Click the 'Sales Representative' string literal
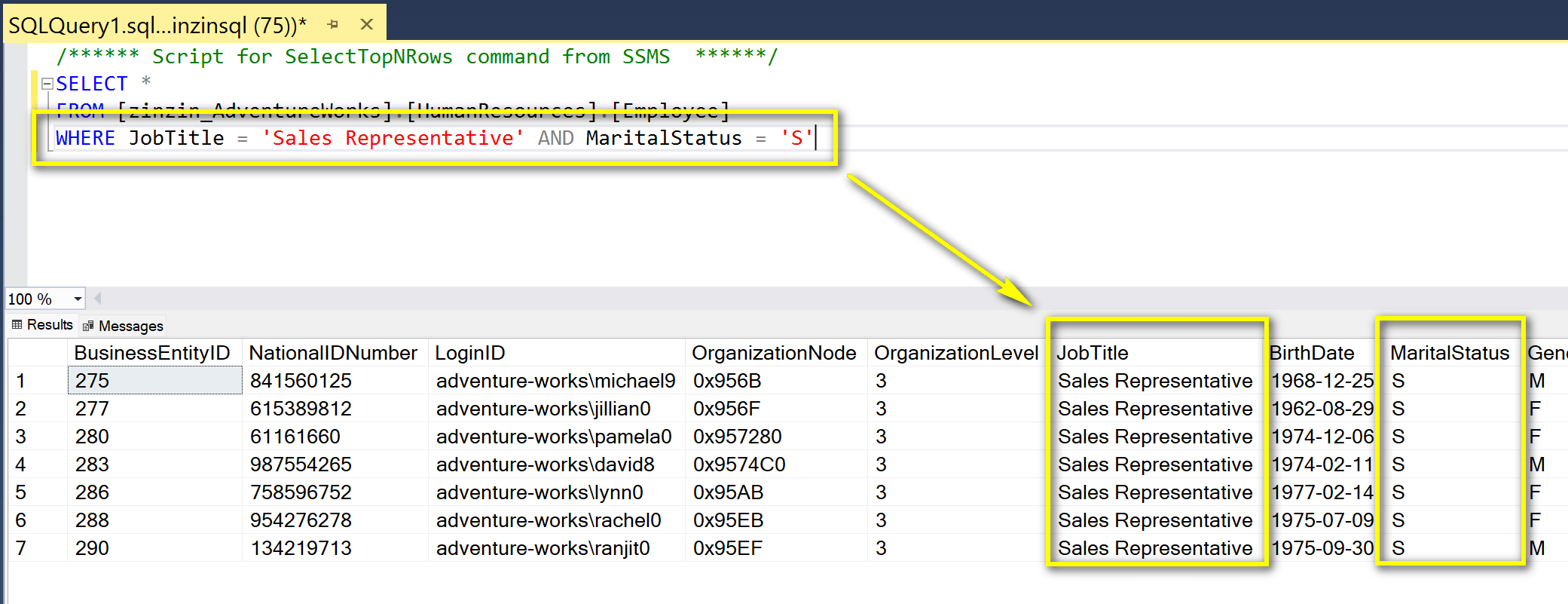The height and width of the screenshot is (604, 1568). pos(392,138)
